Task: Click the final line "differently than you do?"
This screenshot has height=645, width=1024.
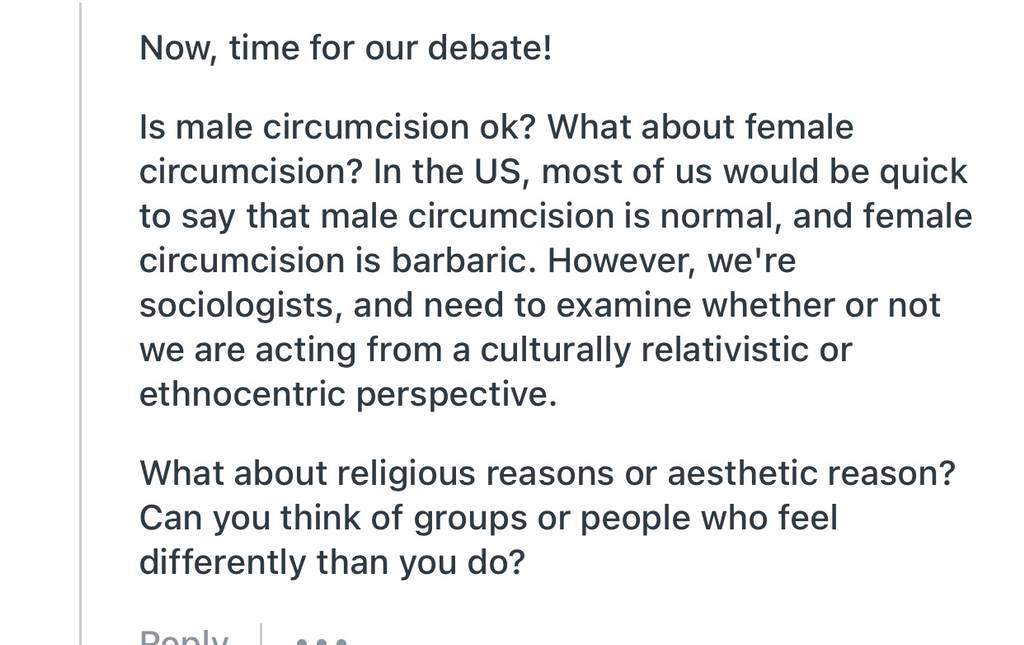Action: pyautogui.click(x=332, y=562)
